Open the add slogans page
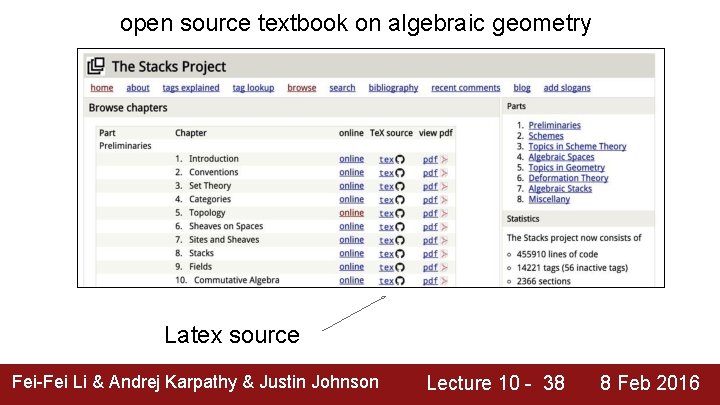The height and width of the screenshot is (405, 720). [x=567, y=88]
